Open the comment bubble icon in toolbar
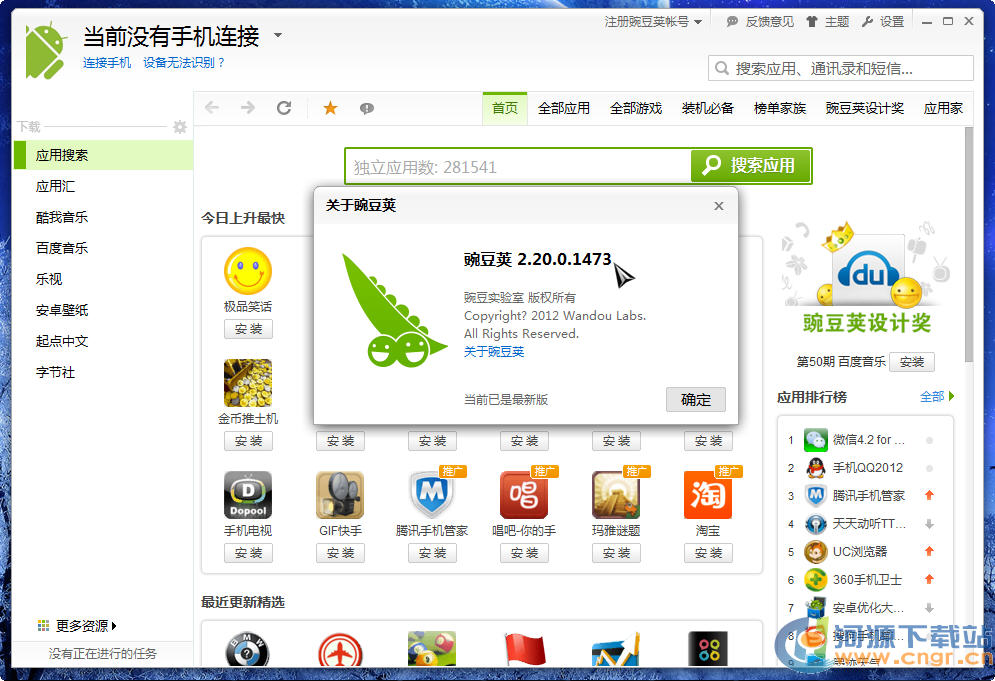Screen dimensions: 995x681 (x=367, y=109)
